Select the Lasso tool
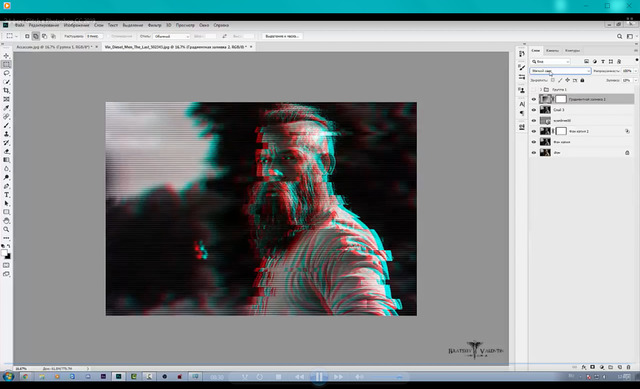Image resolution: width=640 pixels, height=389 pixels. click(x=6, y=73)
